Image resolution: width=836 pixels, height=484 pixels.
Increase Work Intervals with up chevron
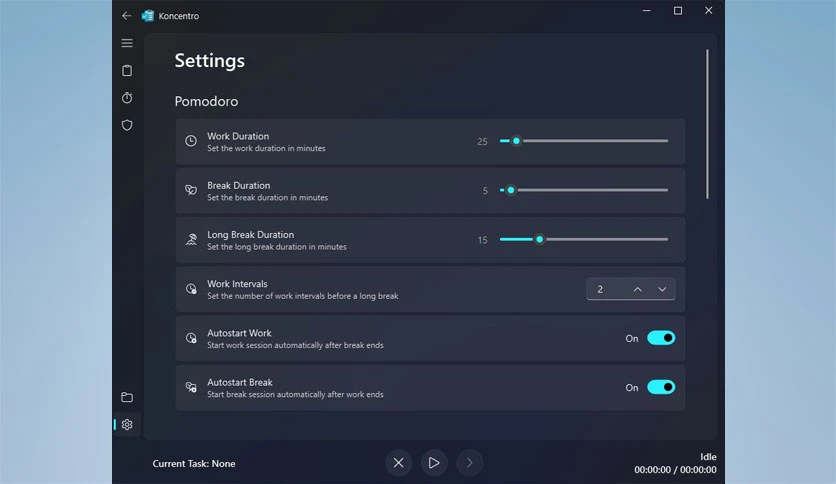pyautogui.click(x=638, y=289)
